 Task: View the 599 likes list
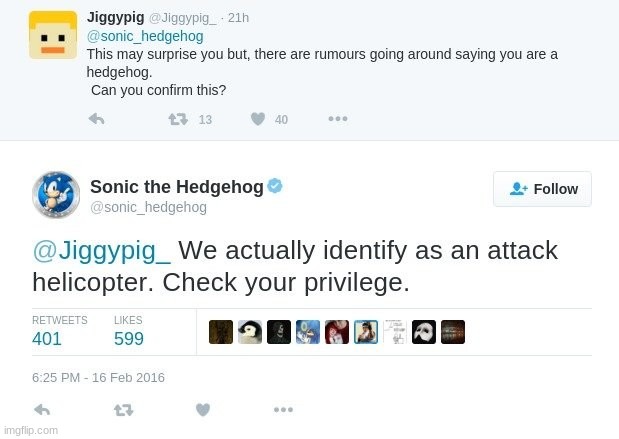tap(129, 339)
